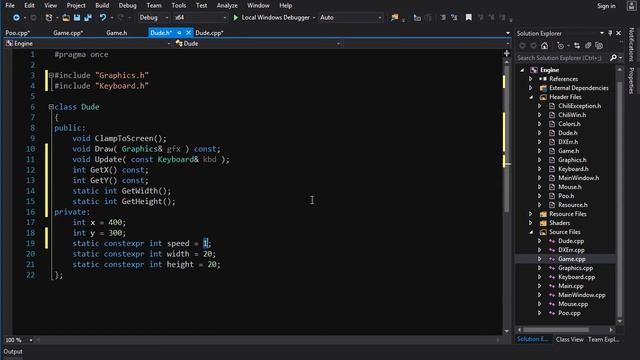
Task: Open the zoom level dropdown
Action: (31, 340)
